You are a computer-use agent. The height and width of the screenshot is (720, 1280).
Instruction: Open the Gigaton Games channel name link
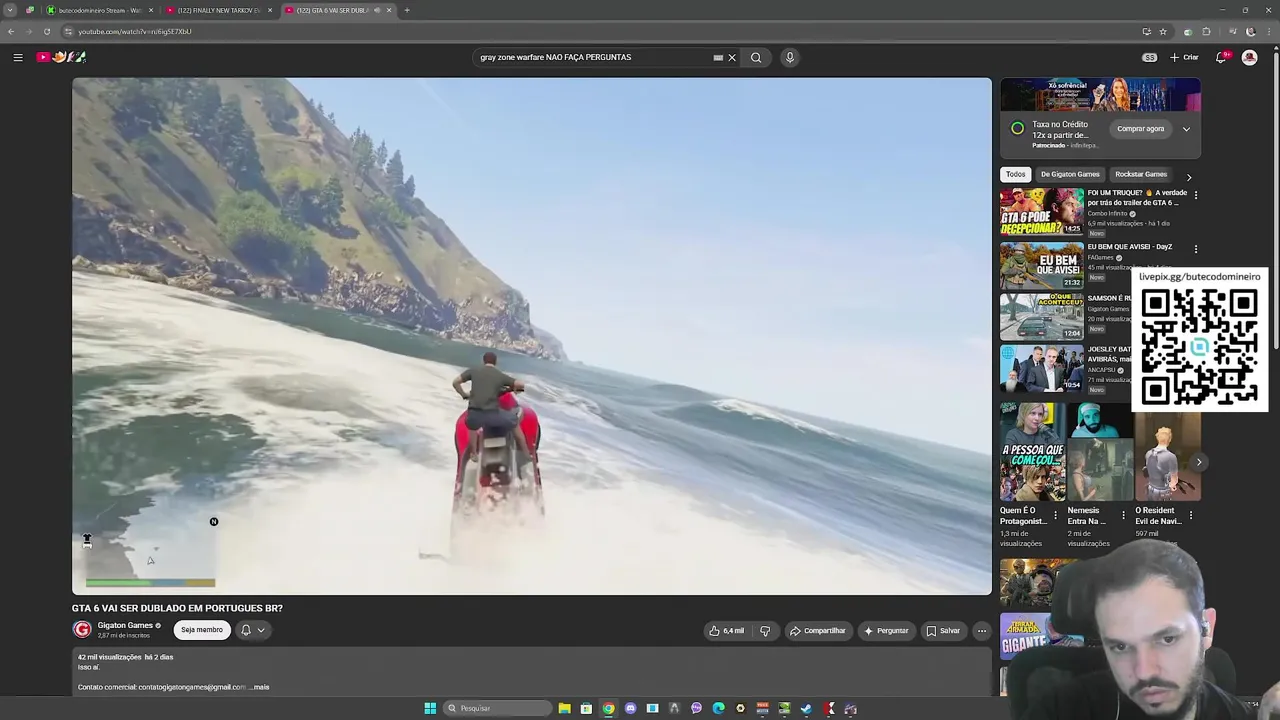(x=125, y=625)
